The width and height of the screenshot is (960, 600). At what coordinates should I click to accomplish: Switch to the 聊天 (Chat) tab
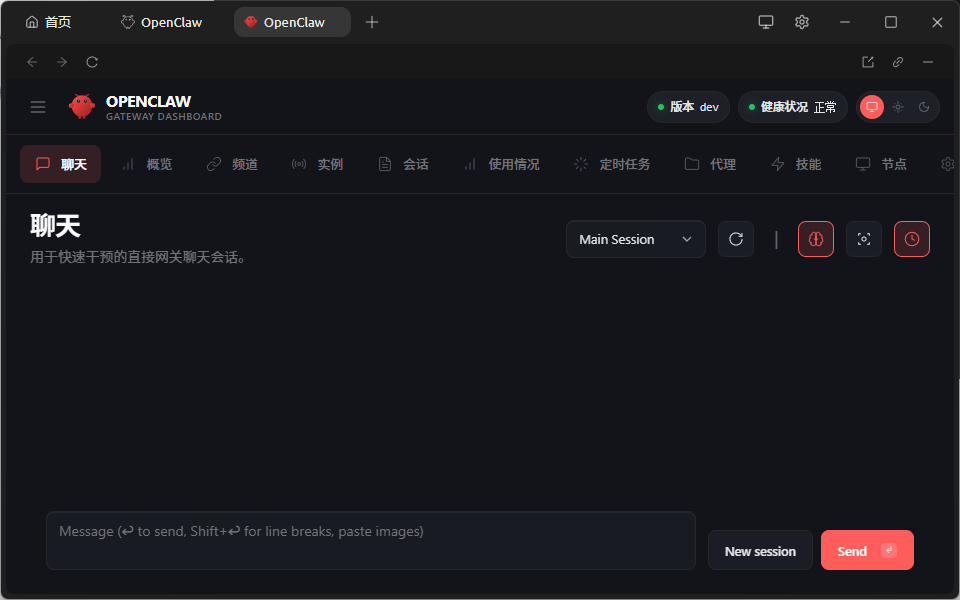60,164
